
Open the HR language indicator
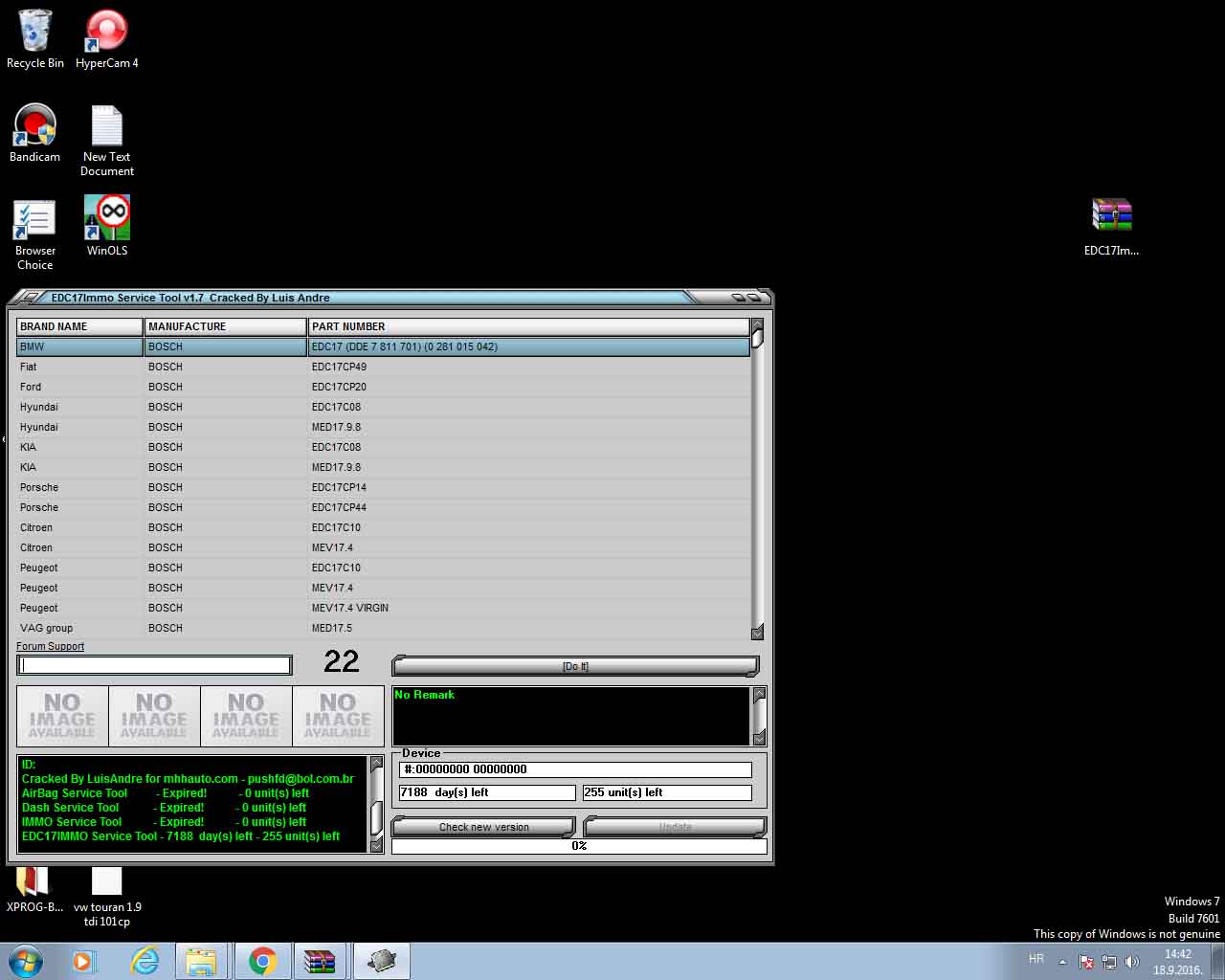1036,959
